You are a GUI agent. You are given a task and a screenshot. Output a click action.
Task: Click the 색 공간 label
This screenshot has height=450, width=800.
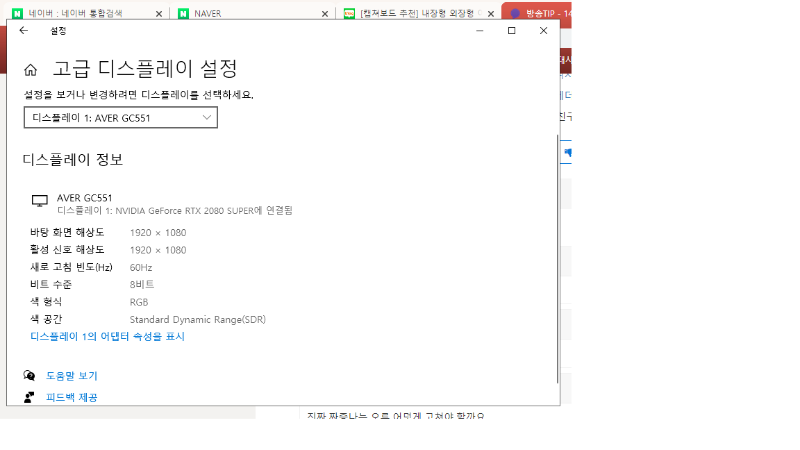pos(46,319)
